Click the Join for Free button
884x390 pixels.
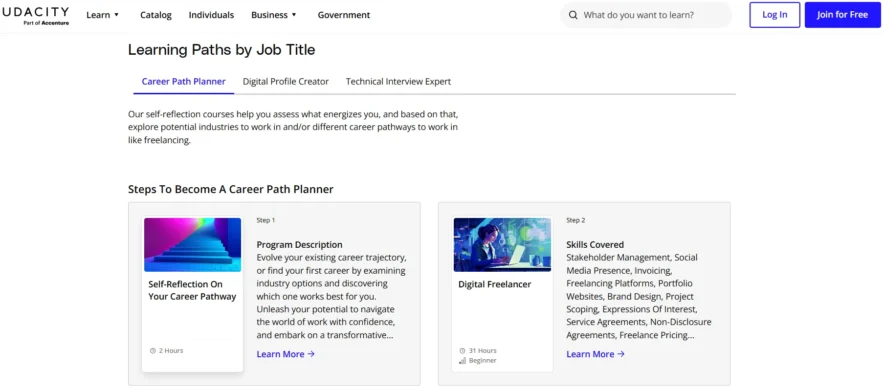842,15
